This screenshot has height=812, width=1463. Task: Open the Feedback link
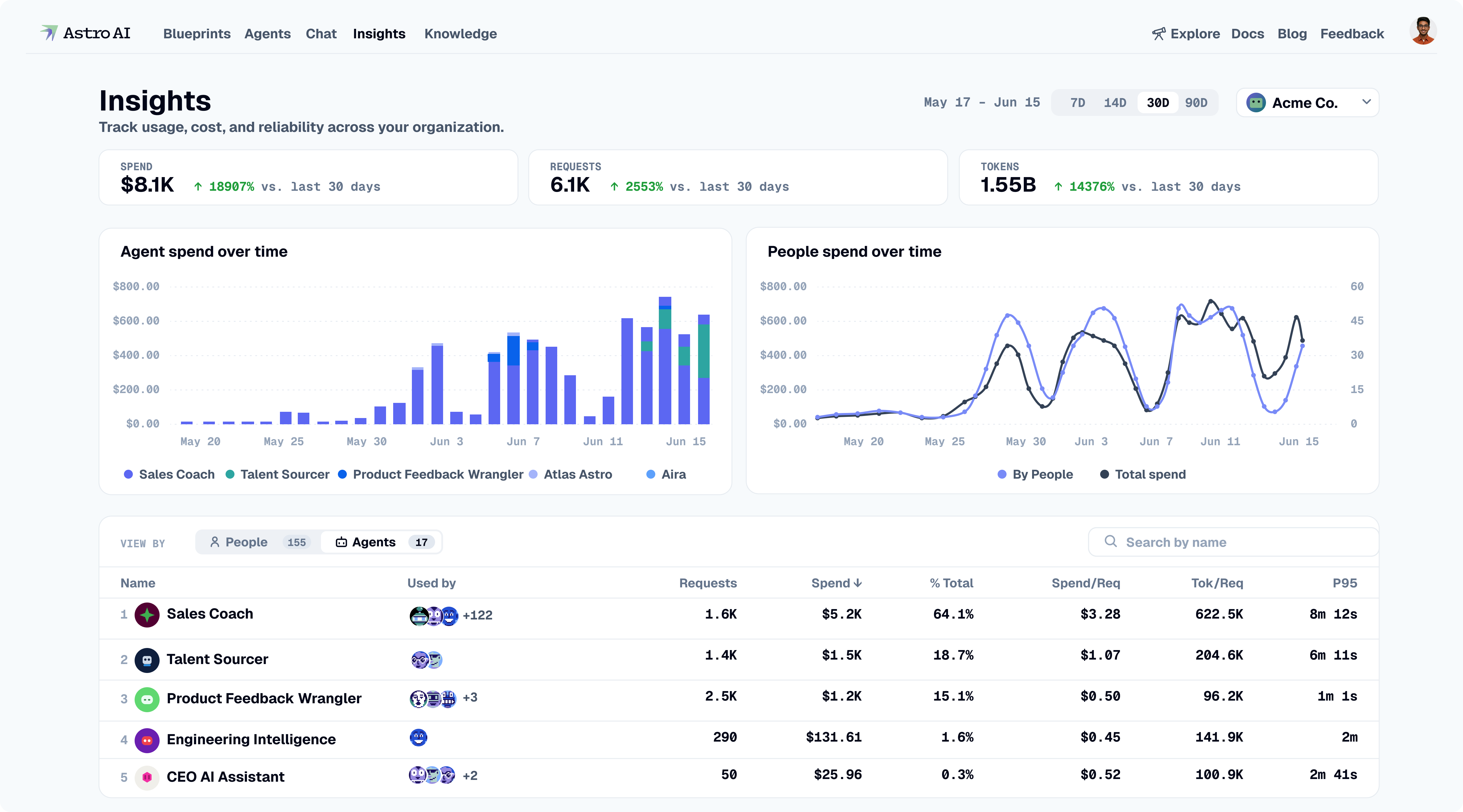tap(1352, 34)
